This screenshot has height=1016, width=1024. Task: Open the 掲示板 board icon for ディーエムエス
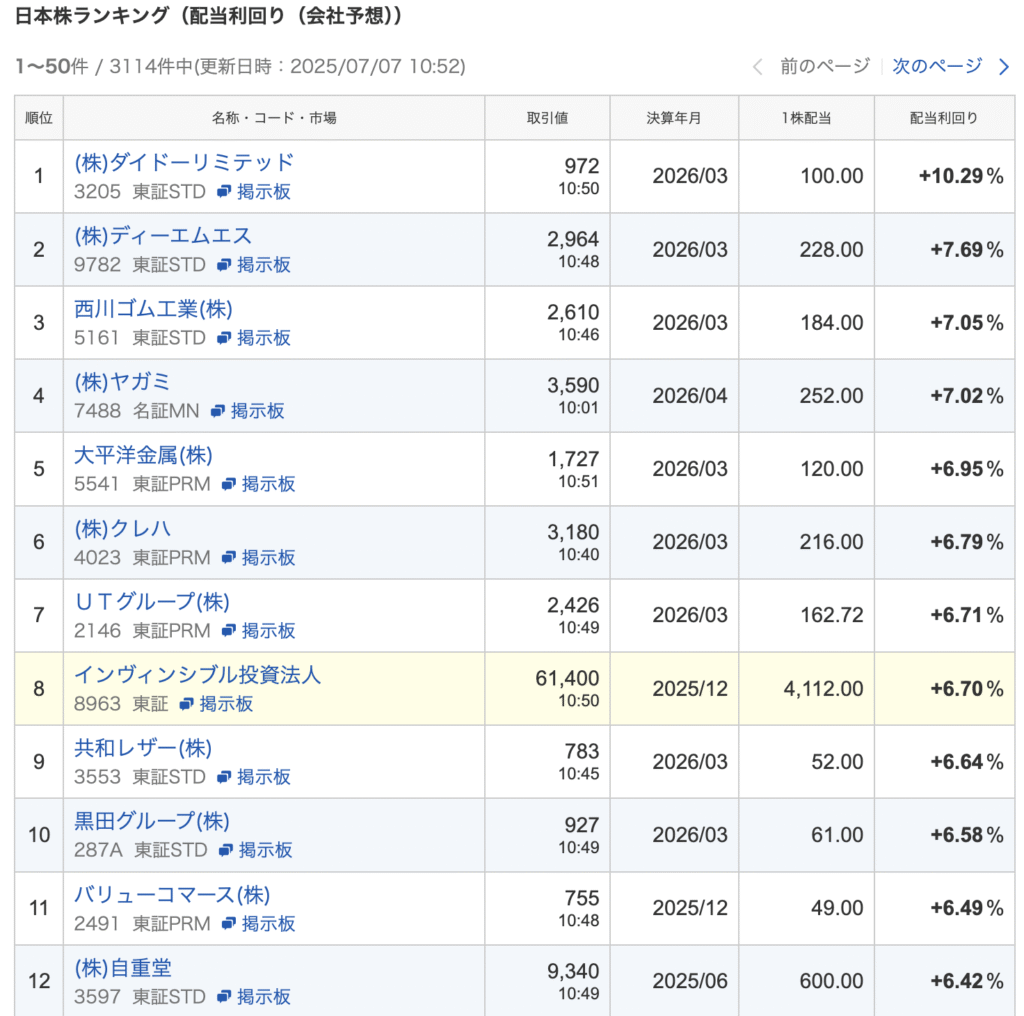(x=224, y=264)
